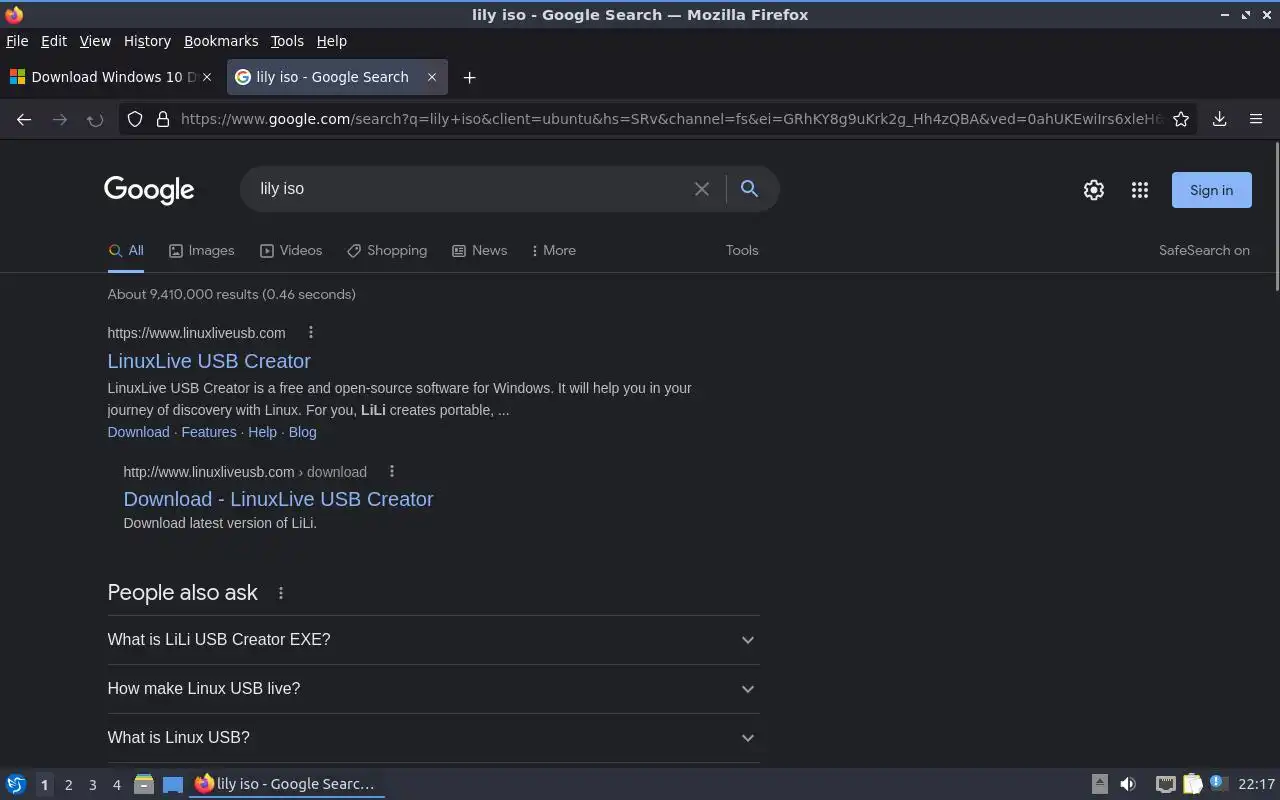Submit search with magnifier icon
Viewport: 1280px width, 800px height.
point(749,189)
